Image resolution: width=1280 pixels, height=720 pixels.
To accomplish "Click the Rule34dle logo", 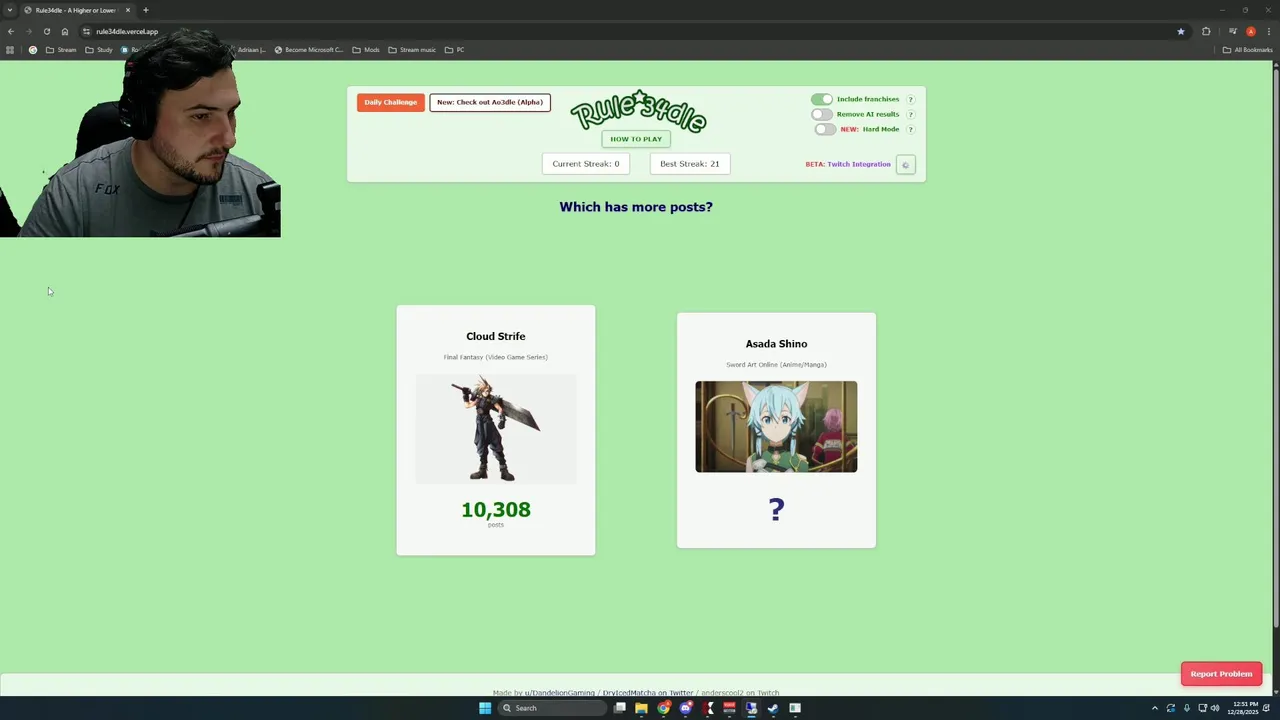I will pos(638,112).
